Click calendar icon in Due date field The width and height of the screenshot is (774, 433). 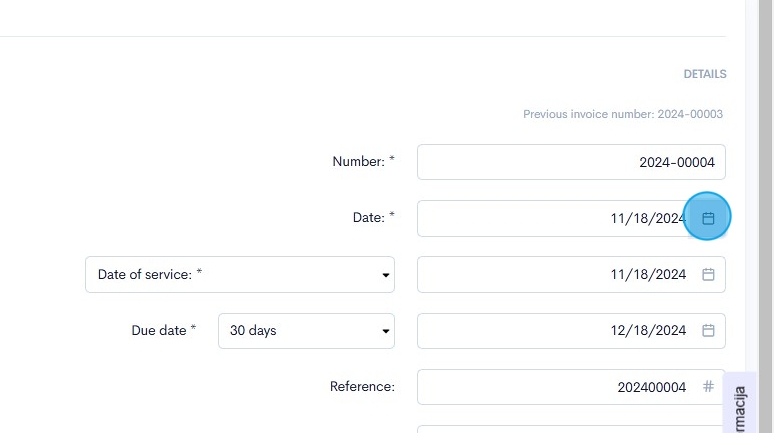[x=708, y=330]
